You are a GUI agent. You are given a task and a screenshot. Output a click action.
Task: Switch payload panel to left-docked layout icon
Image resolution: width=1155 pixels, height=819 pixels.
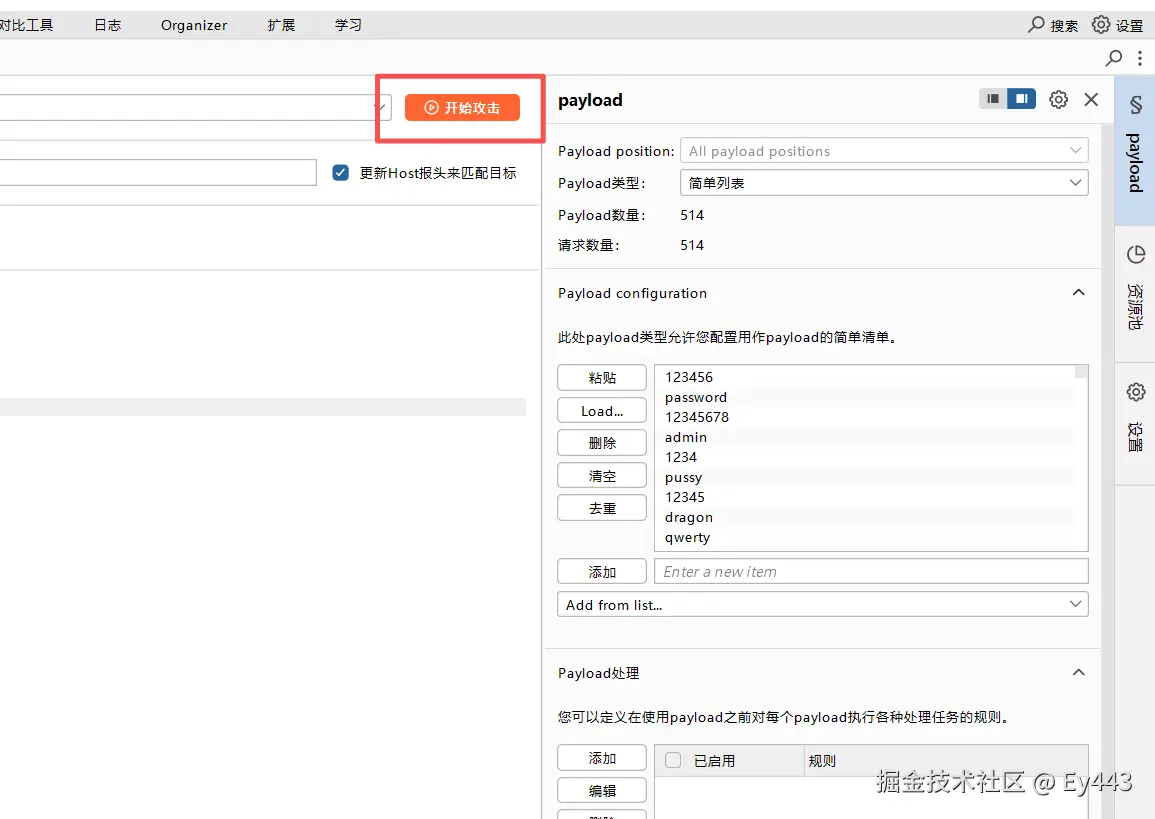993,99
